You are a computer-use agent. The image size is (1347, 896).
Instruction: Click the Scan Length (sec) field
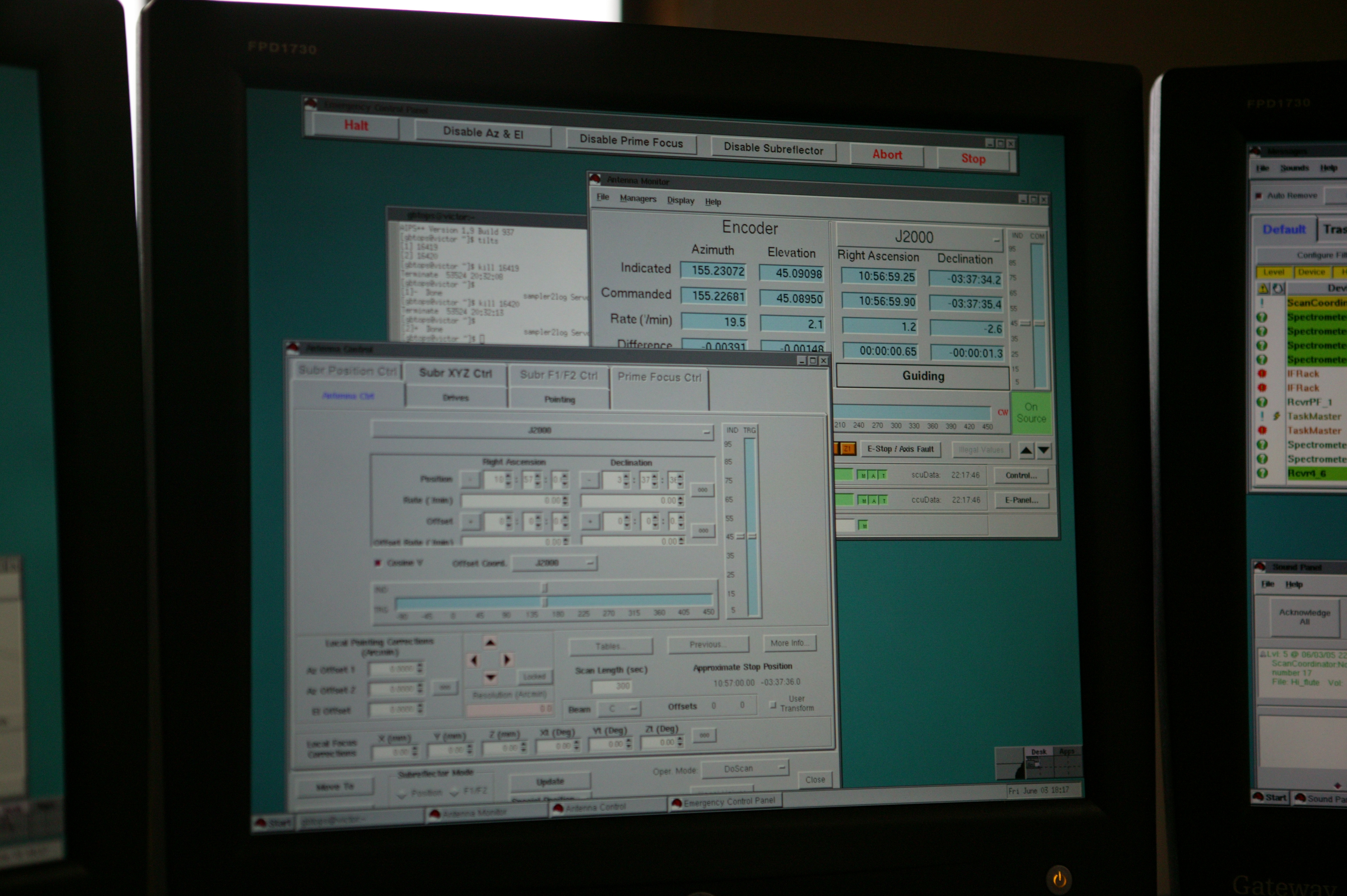(x=613, y=686)
